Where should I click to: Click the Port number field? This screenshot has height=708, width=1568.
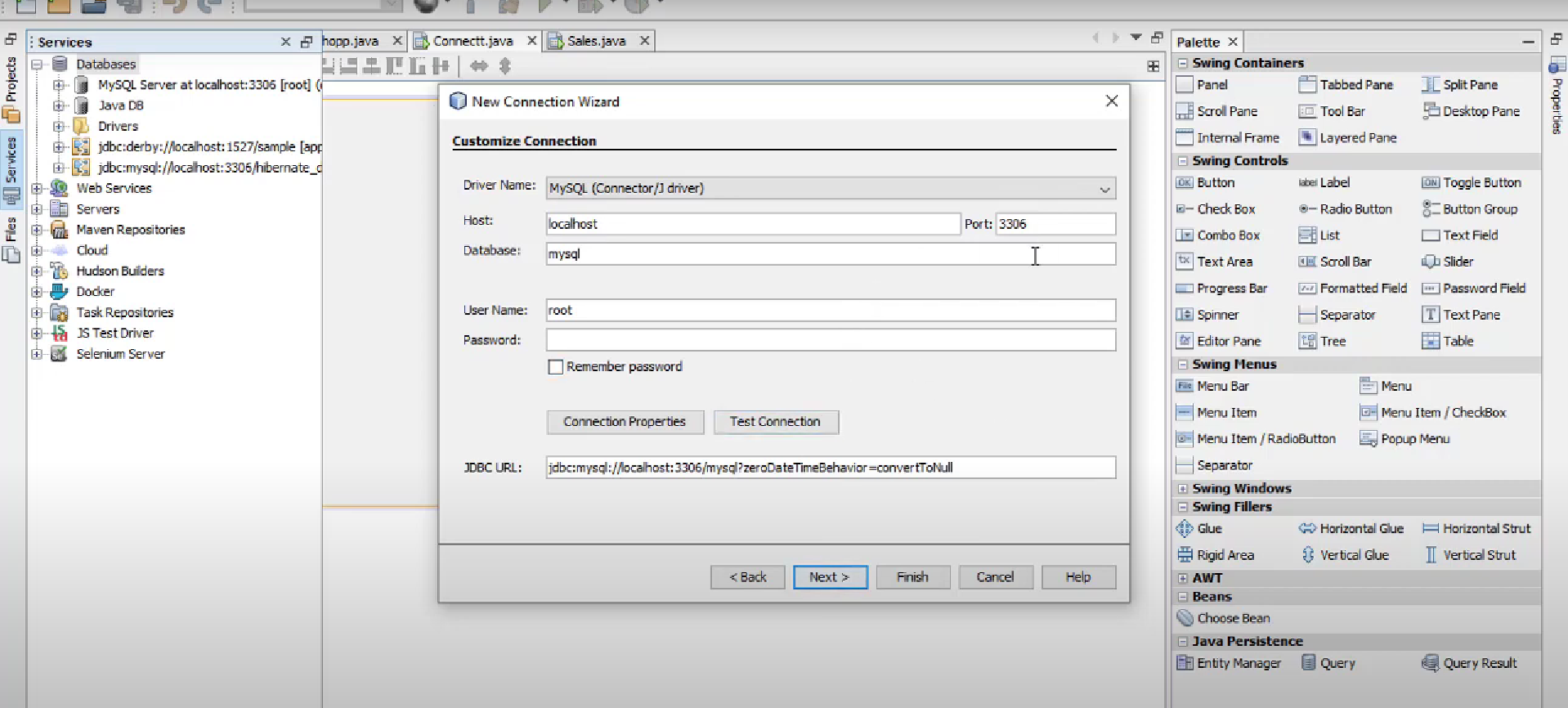(x=1055, y=224)
